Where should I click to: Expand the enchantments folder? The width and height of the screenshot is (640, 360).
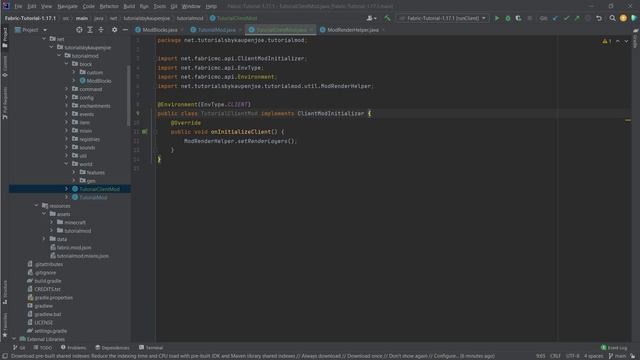pos(67,106)
